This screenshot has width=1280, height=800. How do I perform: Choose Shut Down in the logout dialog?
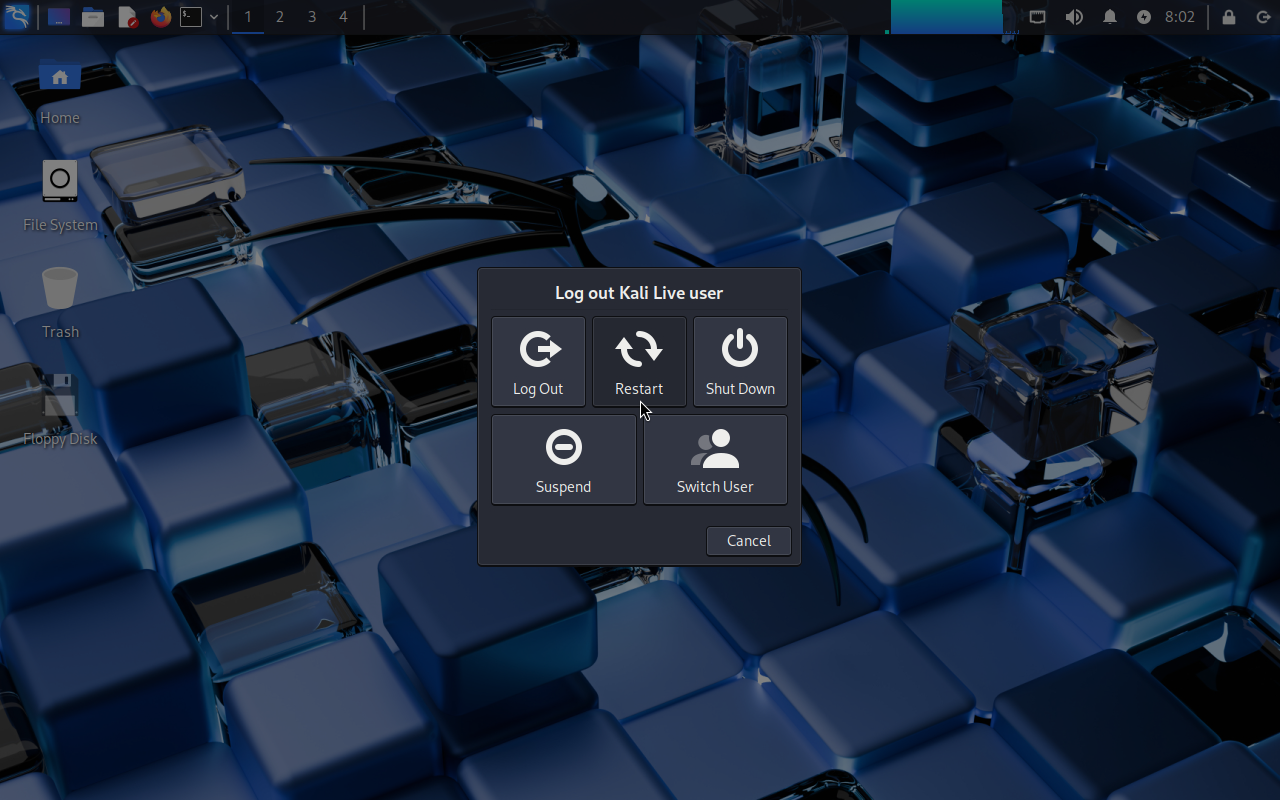coord(740,361)
